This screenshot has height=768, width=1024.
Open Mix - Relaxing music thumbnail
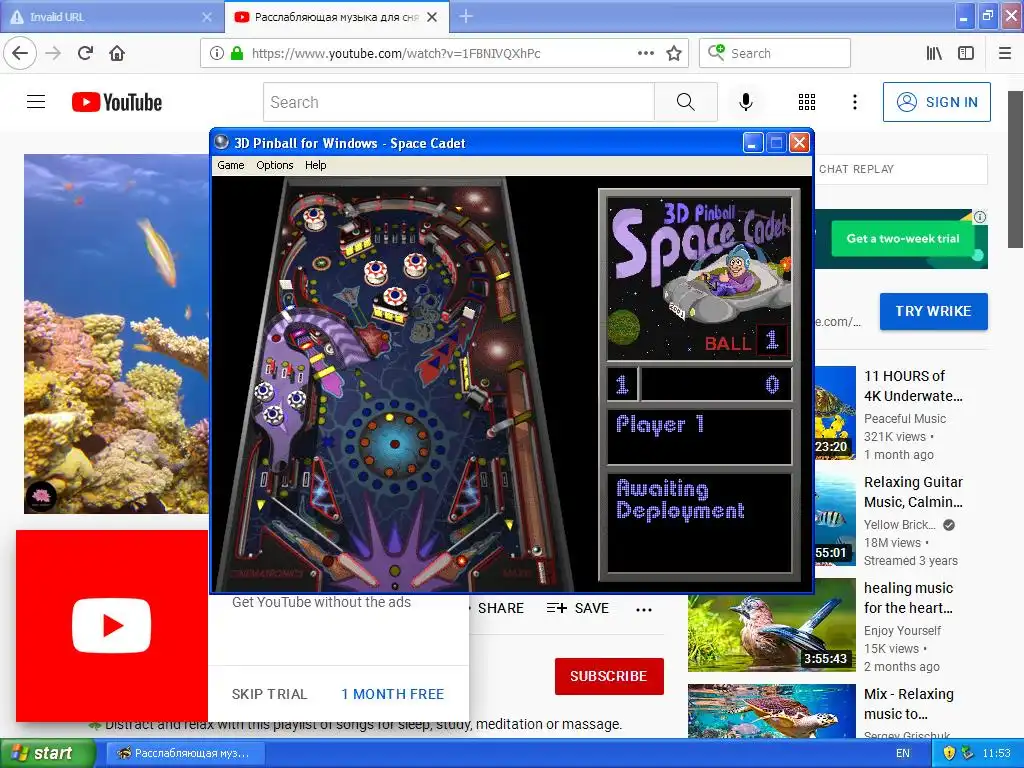point(771,711)
